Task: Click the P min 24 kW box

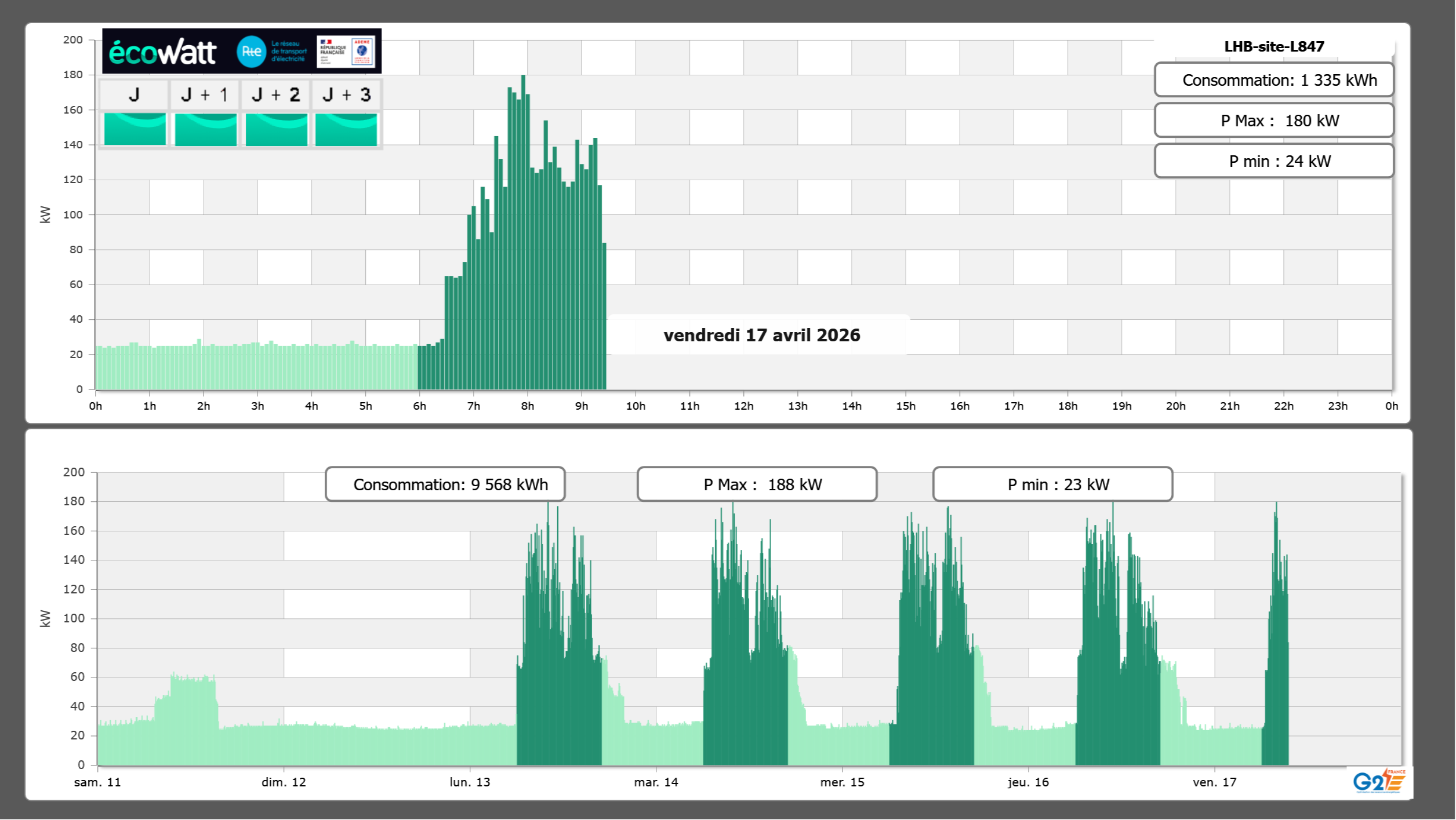Action: click(x=1273, y=161)
